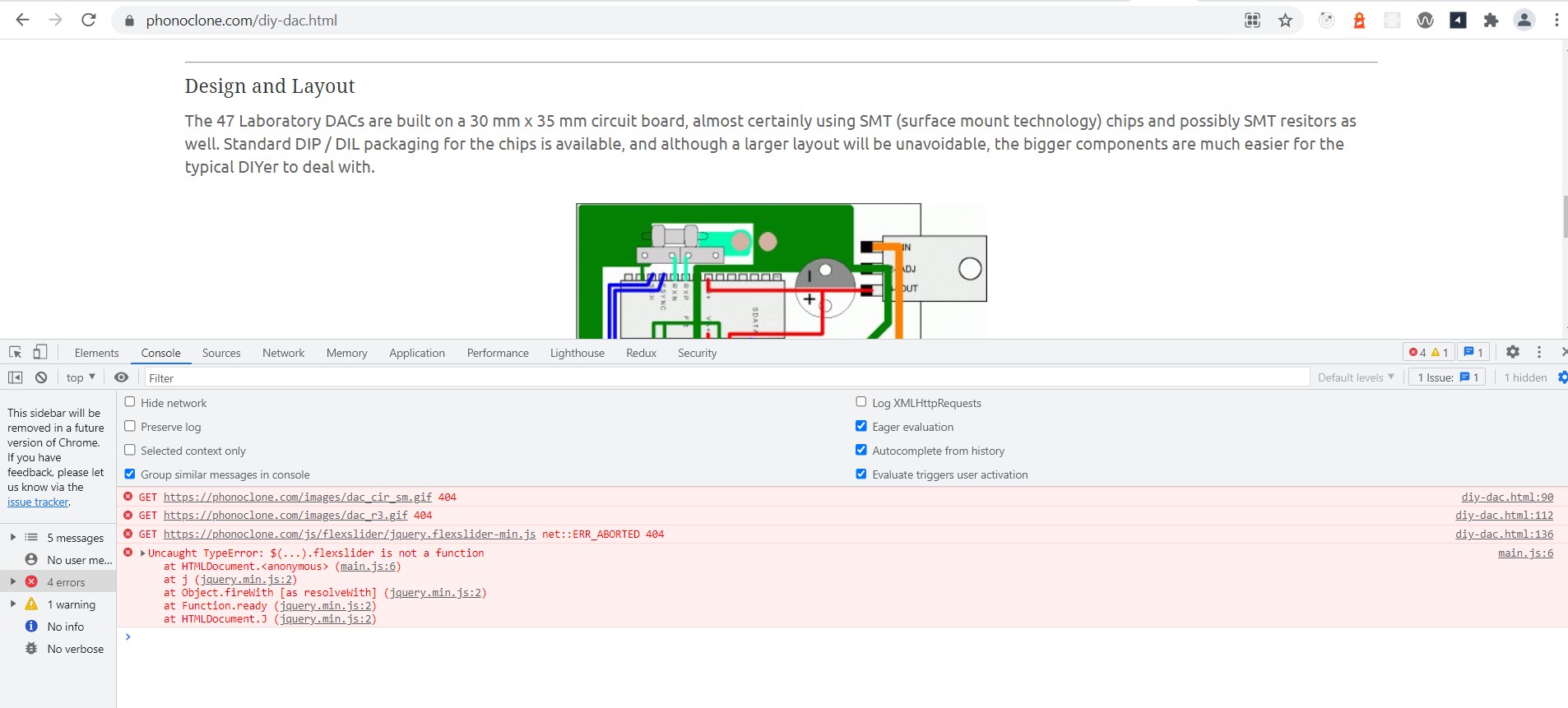
Task: Activate the inspect element picker icon
Action: (x=16, y=352)
